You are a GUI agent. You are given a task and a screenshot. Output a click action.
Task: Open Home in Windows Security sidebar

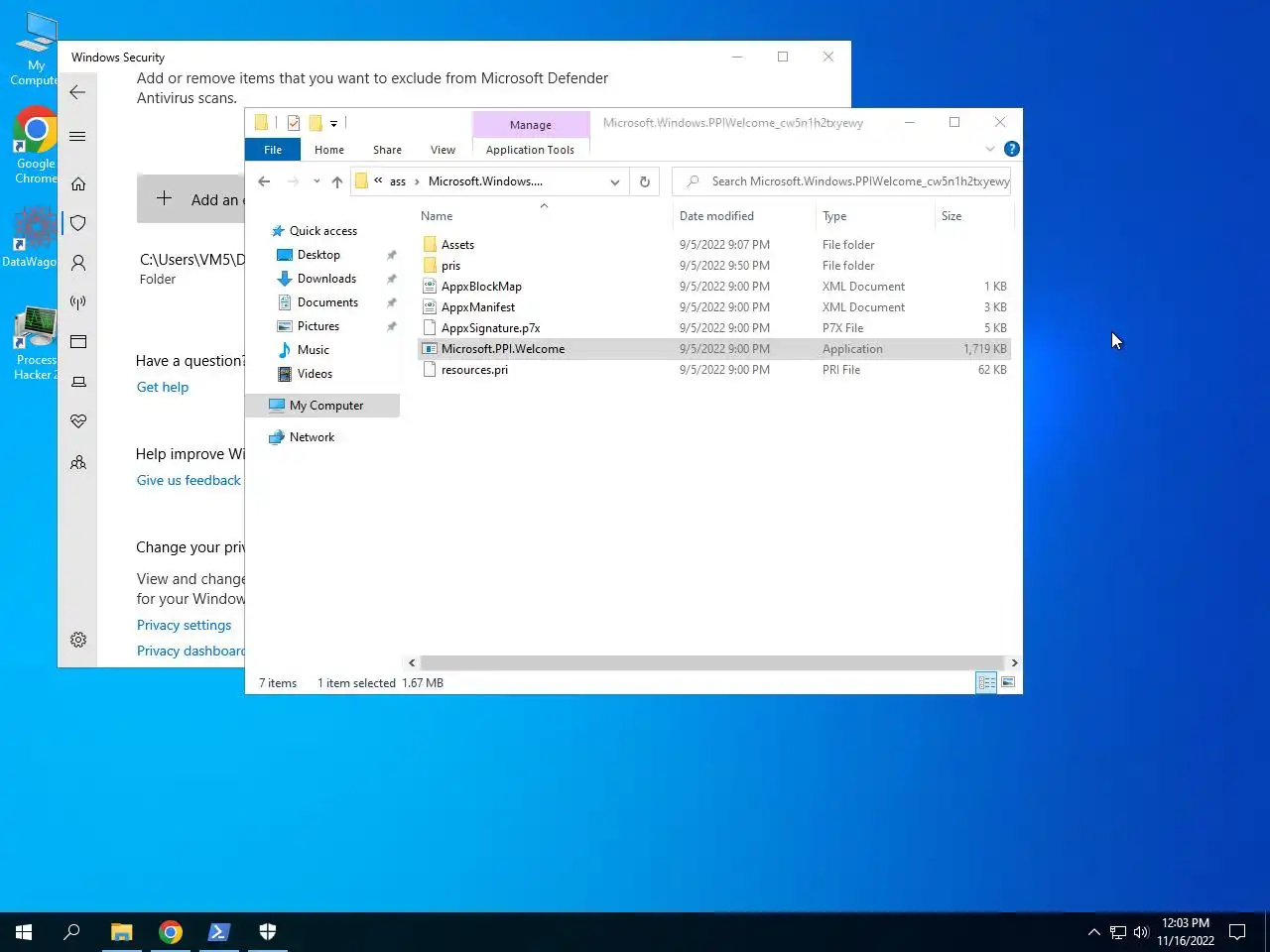pyautogui.click(x=77, y=183)
